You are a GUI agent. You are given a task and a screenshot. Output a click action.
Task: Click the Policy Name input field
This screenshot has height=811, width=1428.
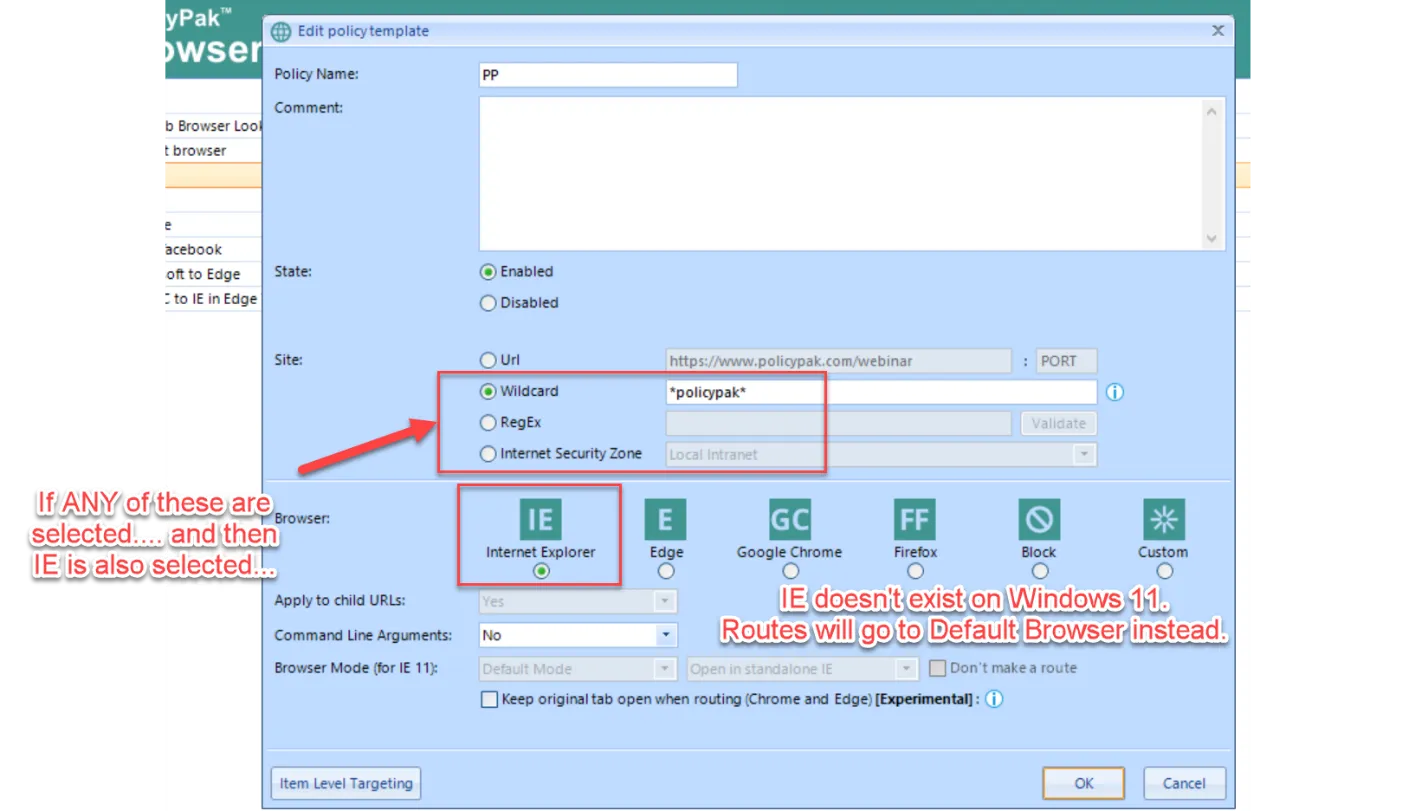[608, 75]
